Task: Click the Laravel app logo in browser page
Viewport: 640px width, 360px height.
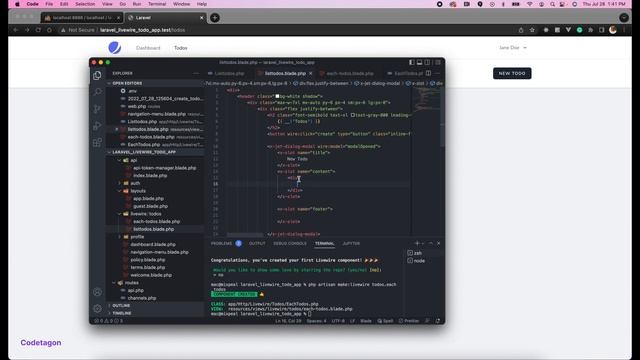Action: click(115, 48)
